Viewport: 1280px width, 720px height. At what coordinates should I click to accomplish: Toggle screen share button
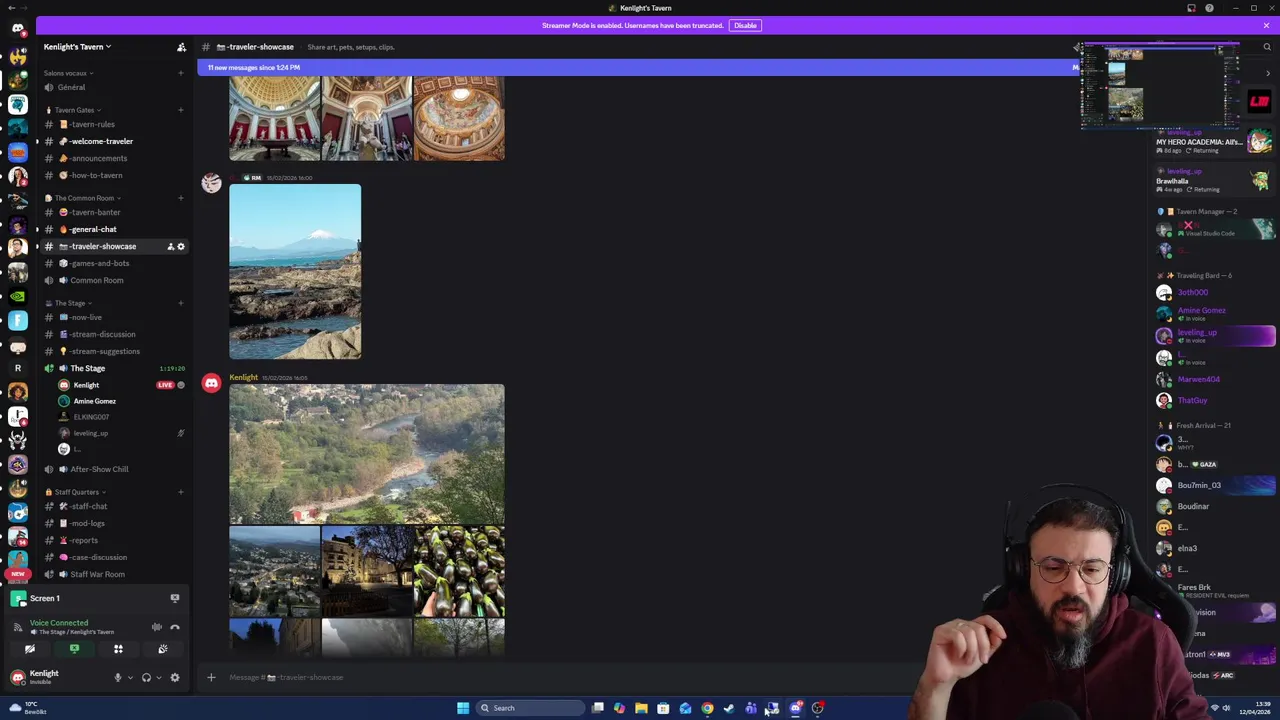[x=74, y=649]
